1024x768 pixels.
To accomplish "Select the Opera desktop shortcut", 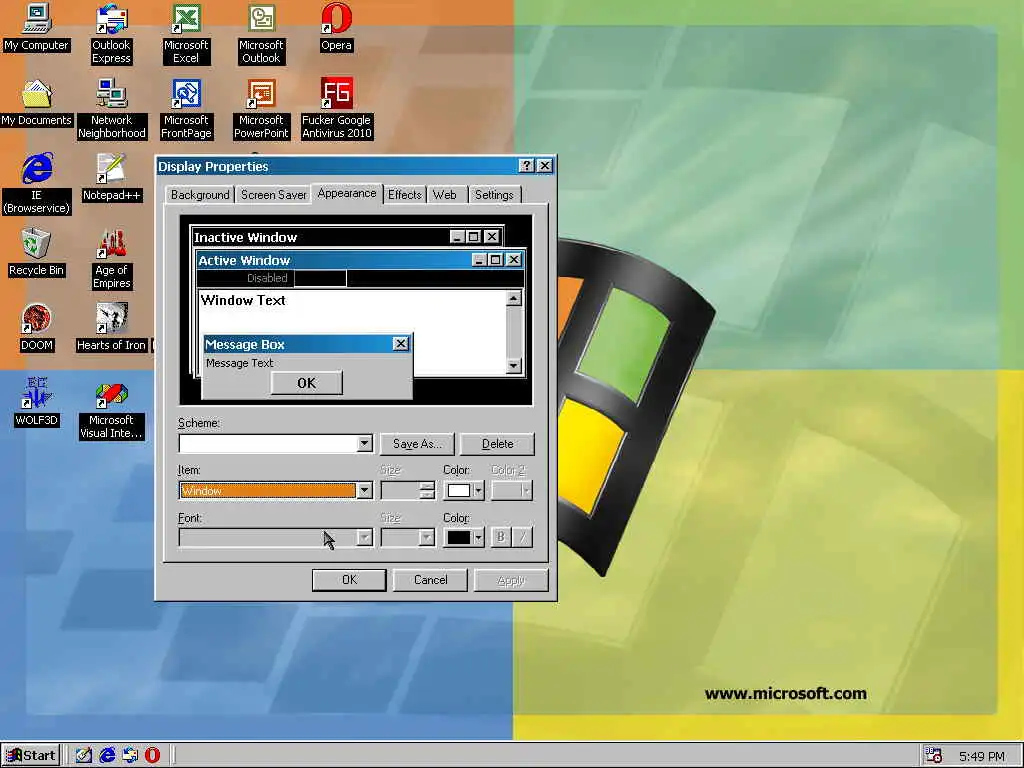I will click(336, 27).
